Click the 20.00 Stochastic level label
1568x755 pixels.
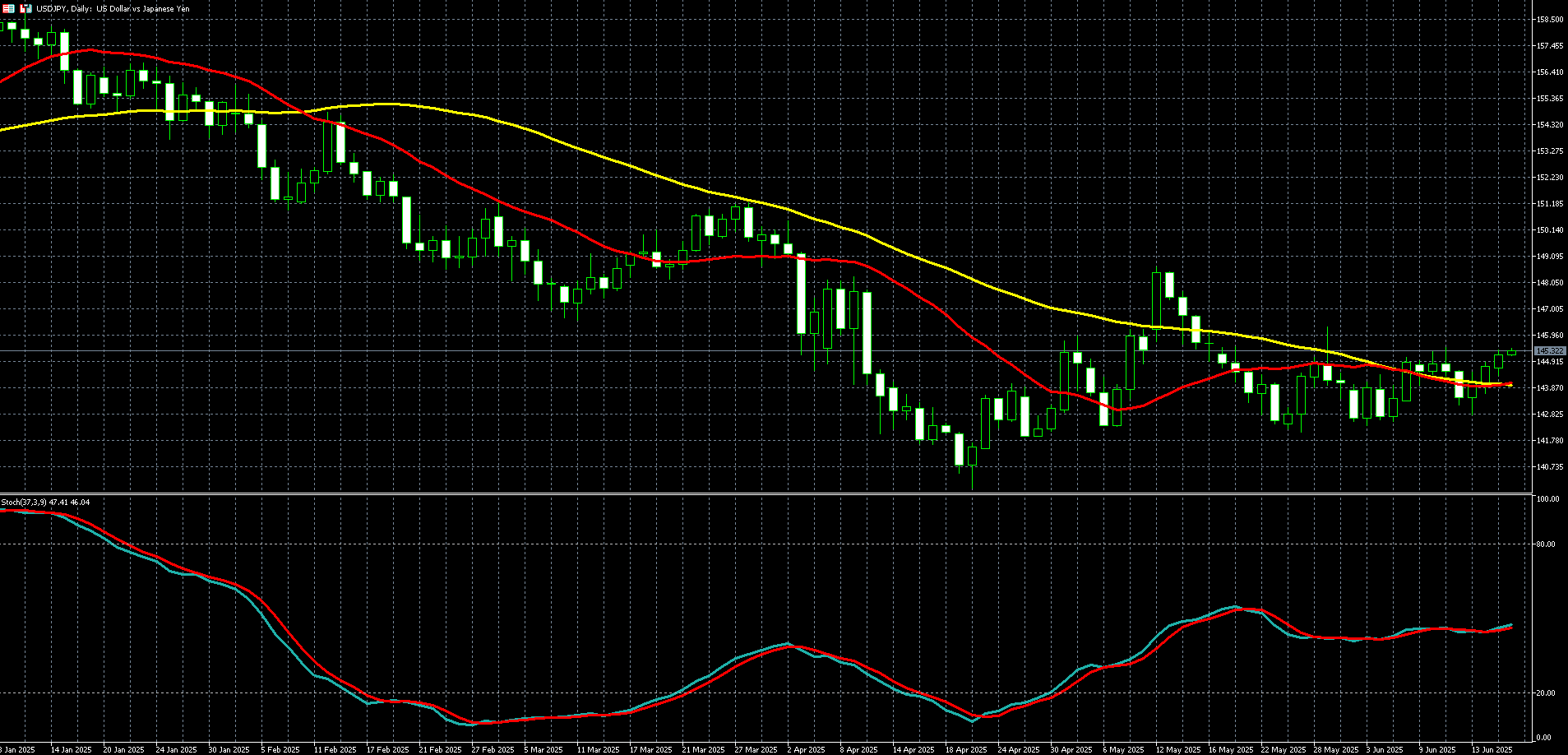pos(1546,693)
